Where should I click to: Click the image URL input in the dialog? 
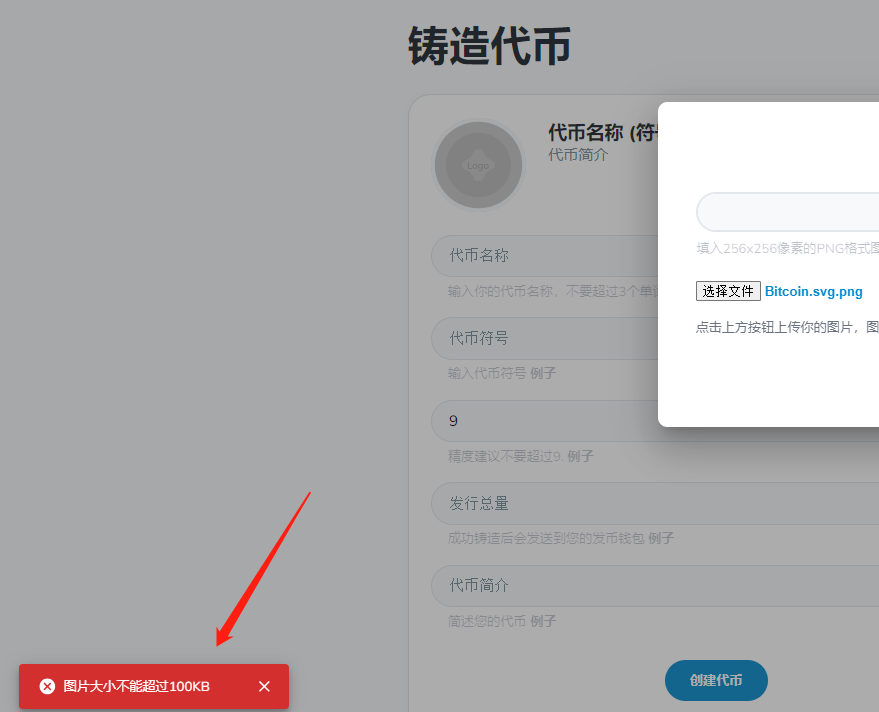click(788, 212)
